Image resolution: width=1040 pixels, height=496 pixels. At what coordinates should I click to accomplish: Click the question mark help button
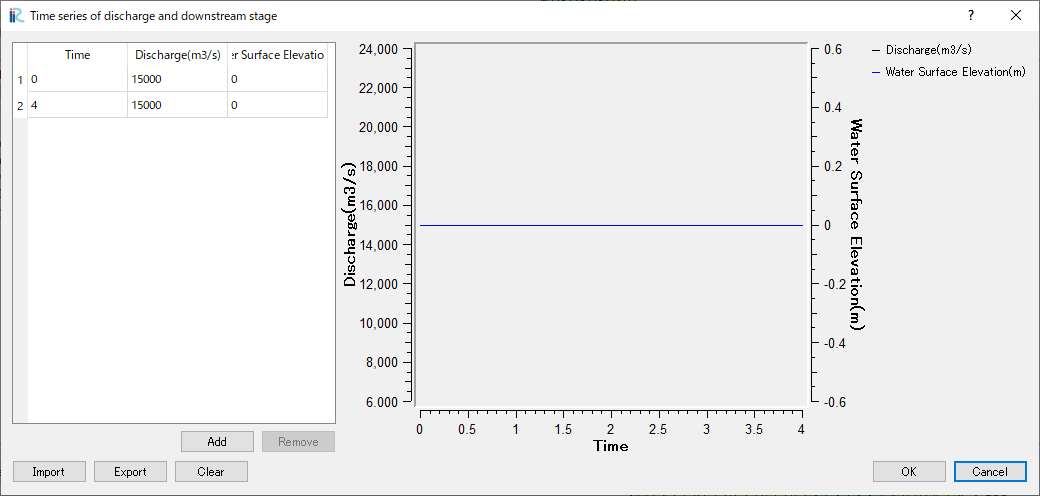tap(970, 16)
